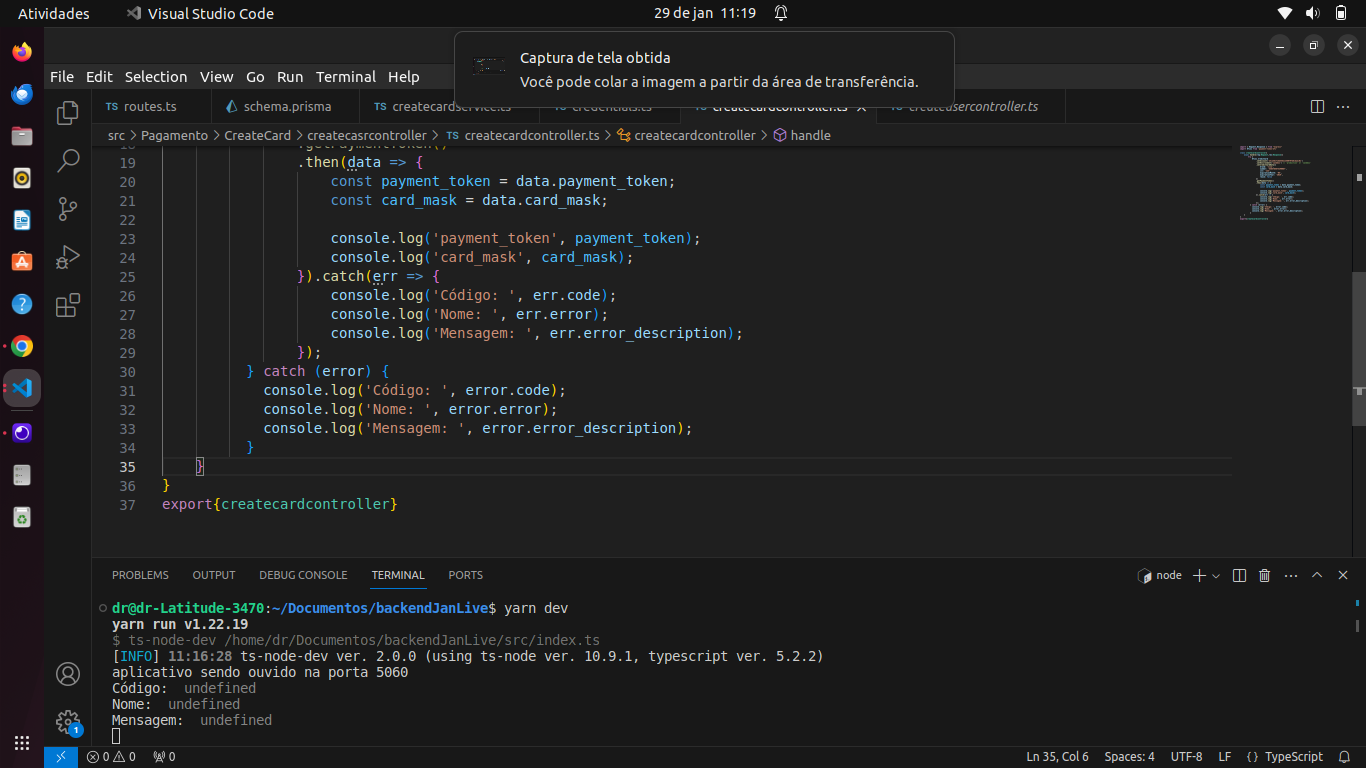Open the system tray status menu
Viewport: 1366px width, 768px height.
(x=1313, y=13)
